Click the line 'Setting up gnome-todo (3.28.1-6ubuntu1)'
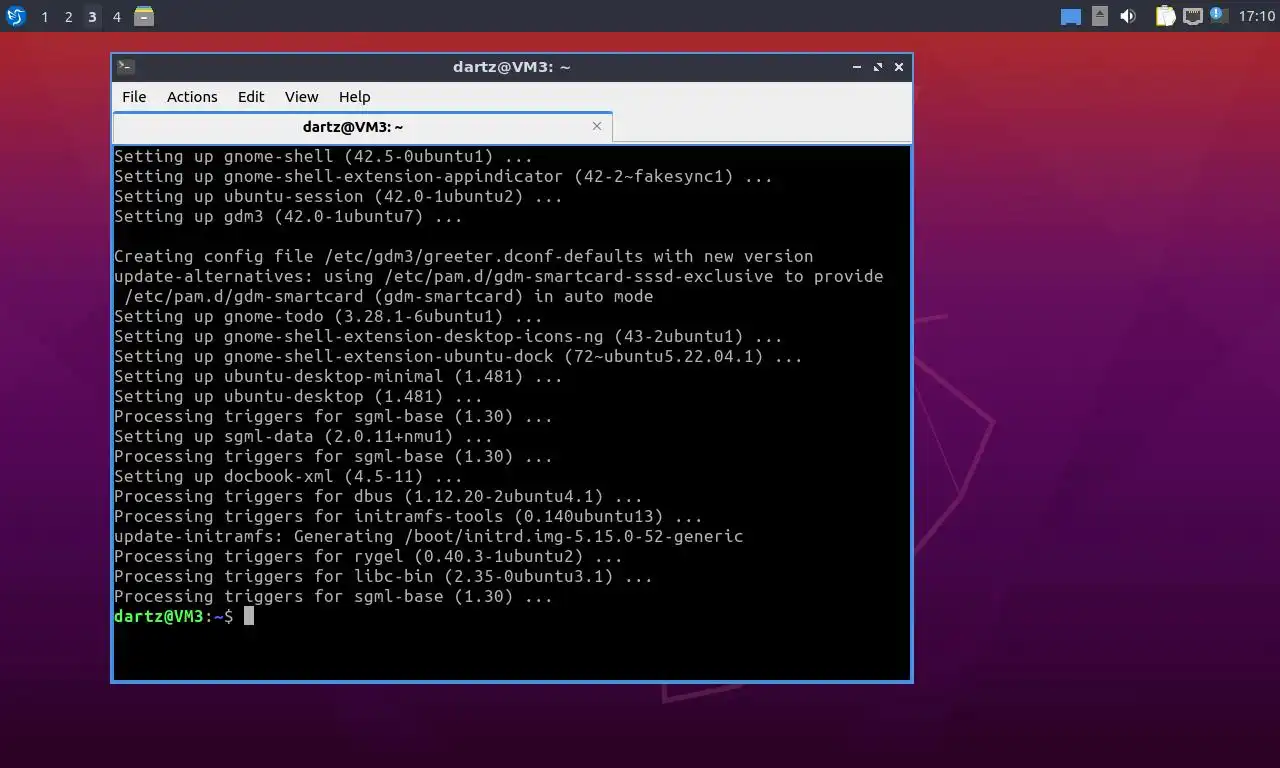Screen dimensions: 1280x768 pos(329,317)
